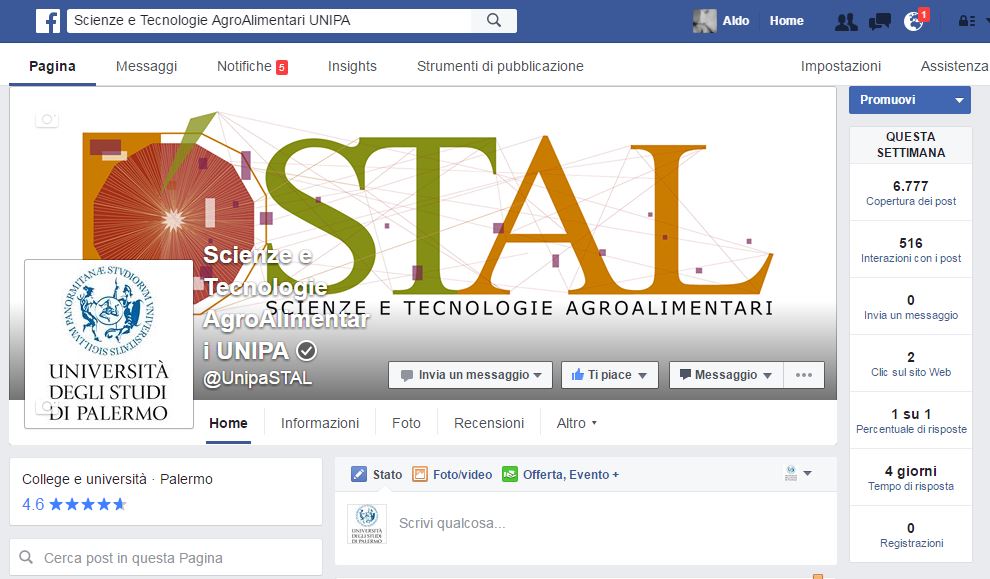The height and width of the screenshot is (579, 990).
Task: Open the Informazioni tab
Action: tap(319, 423)
